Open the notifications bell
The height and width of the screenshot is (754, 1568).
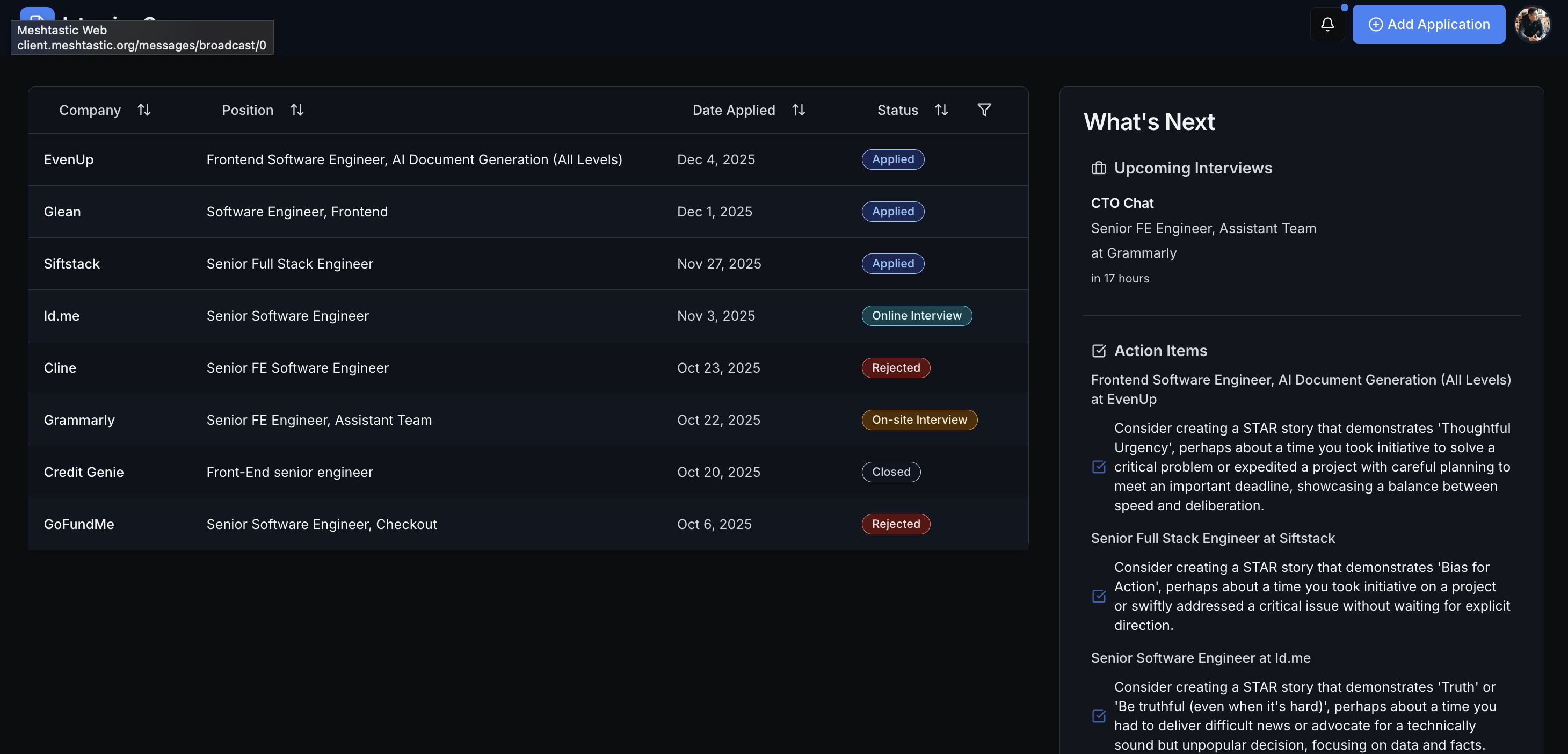1327,24
